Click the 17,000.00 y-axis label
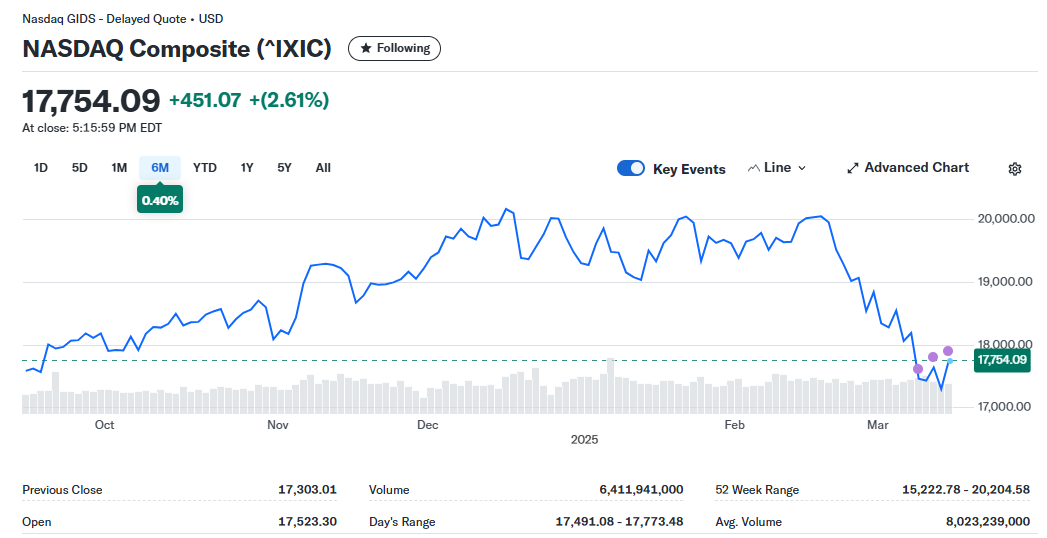The image size is (1047, 538). (1006, 407)
